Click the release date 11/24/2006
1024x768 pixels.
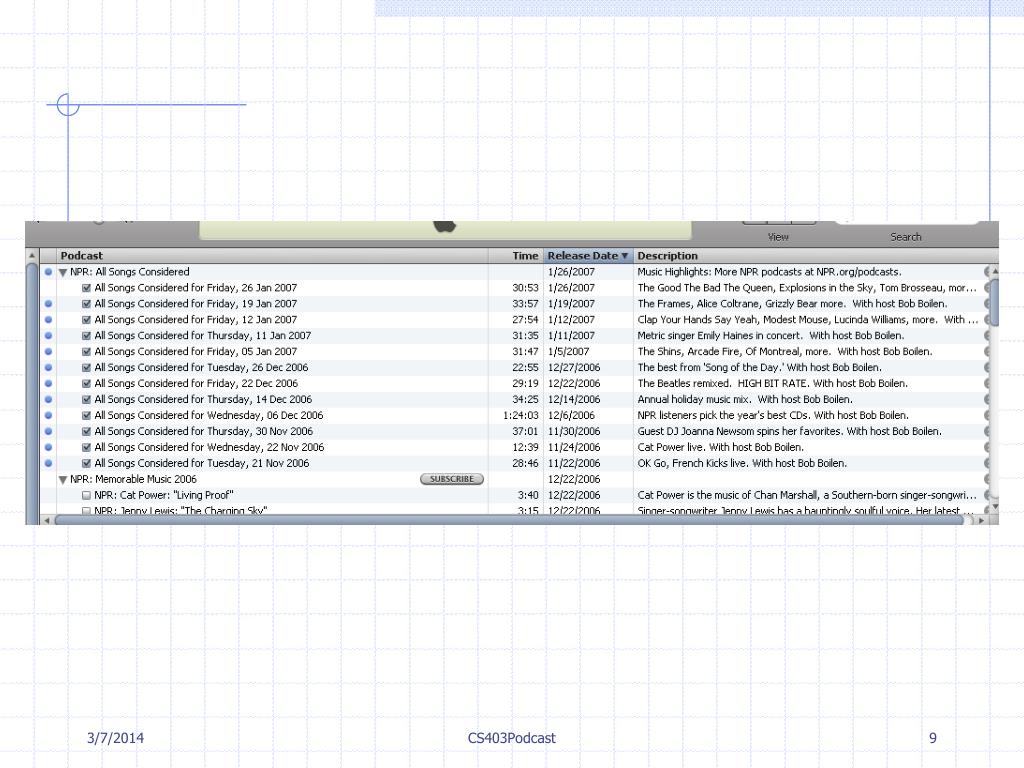tap(574, 447)
